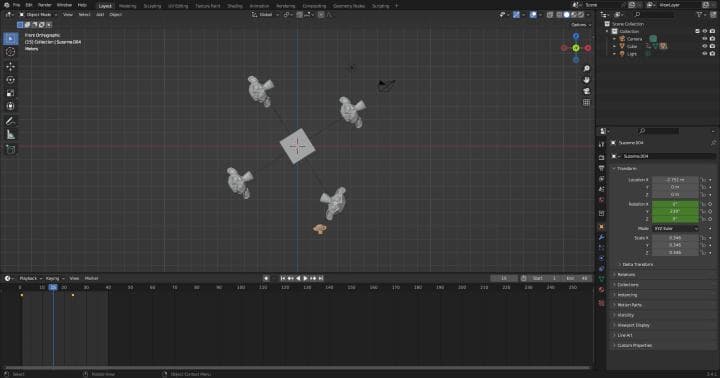Open the Modifiers wrench properties tab

pyautogui.click(x=602, y=237)
